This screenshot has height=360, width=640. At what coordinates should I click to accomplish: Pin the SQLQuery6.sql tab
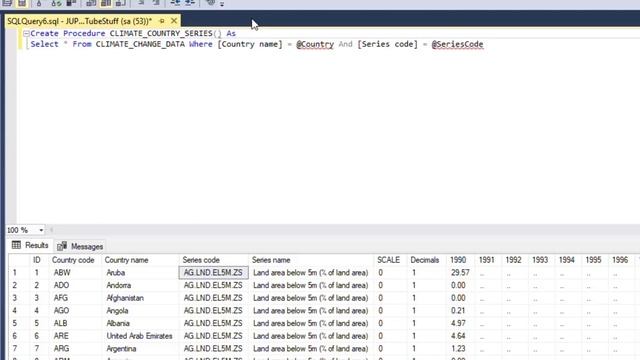pos(162,21)
